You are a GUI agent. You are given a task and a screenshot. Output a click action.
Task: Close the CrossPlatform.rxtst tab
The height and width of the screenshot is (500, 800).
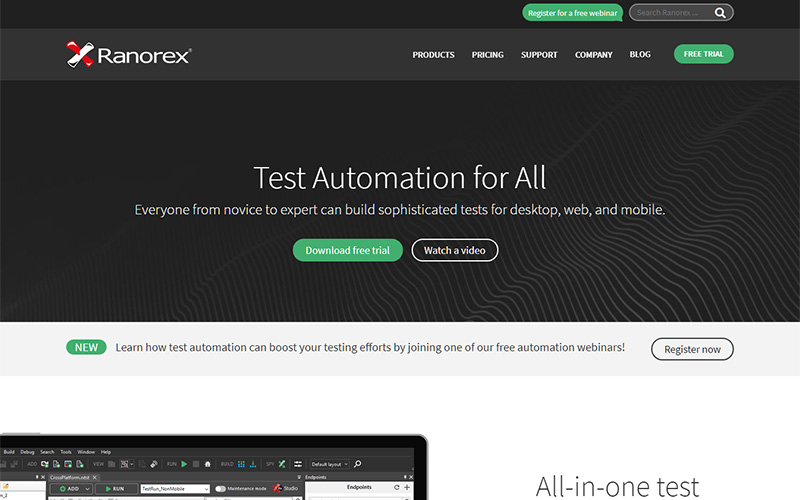(x=94, y=478)
